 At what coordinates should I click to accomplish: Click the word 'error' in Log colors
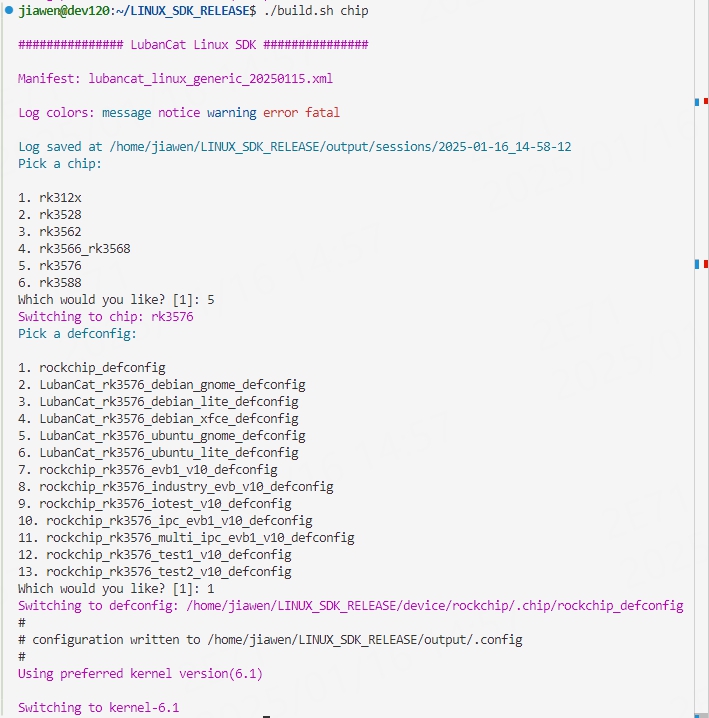[x=280, y=113]
